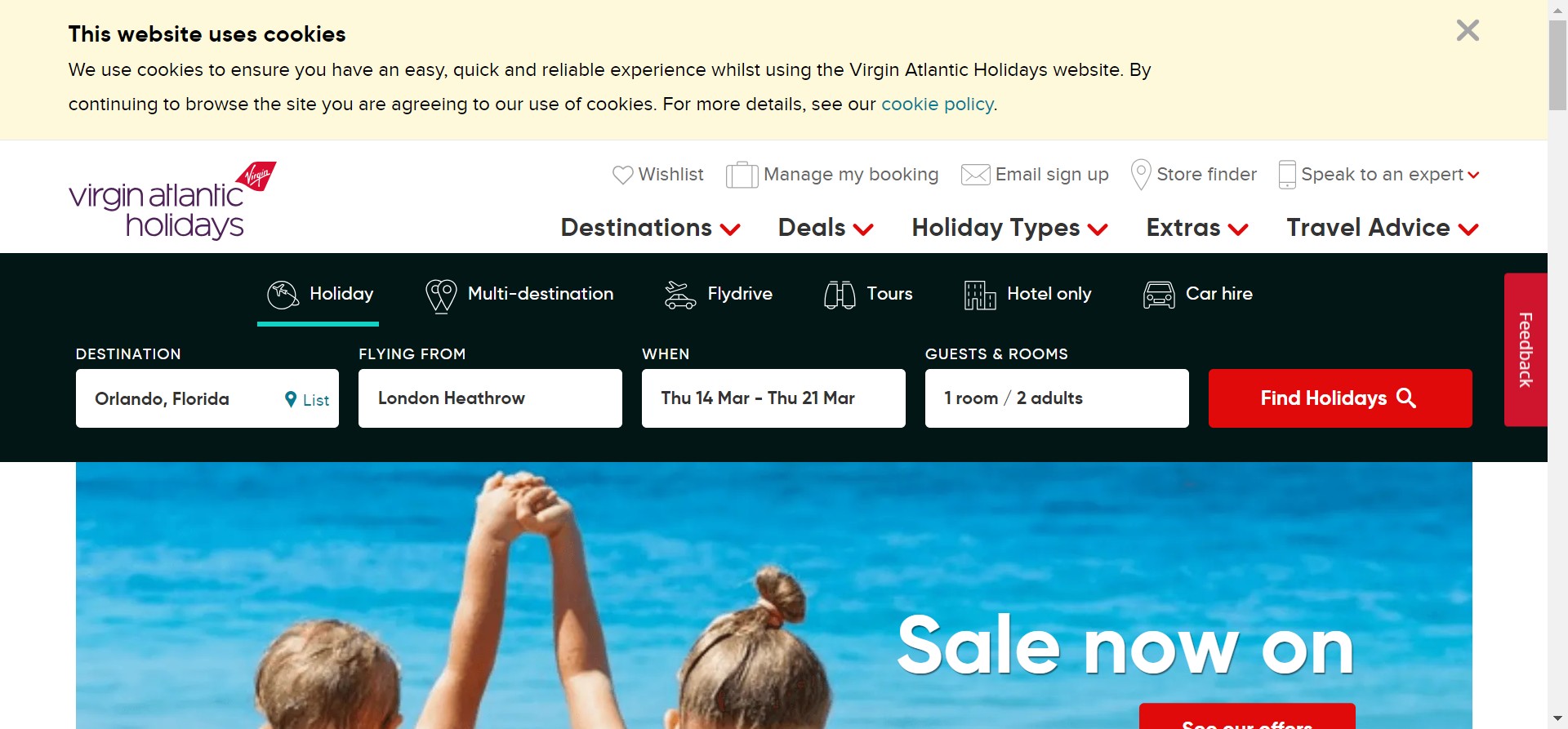Select the Flydrive plane and car icon
The height and width of the screenshot is (729, 1568).
pos(679,295)
